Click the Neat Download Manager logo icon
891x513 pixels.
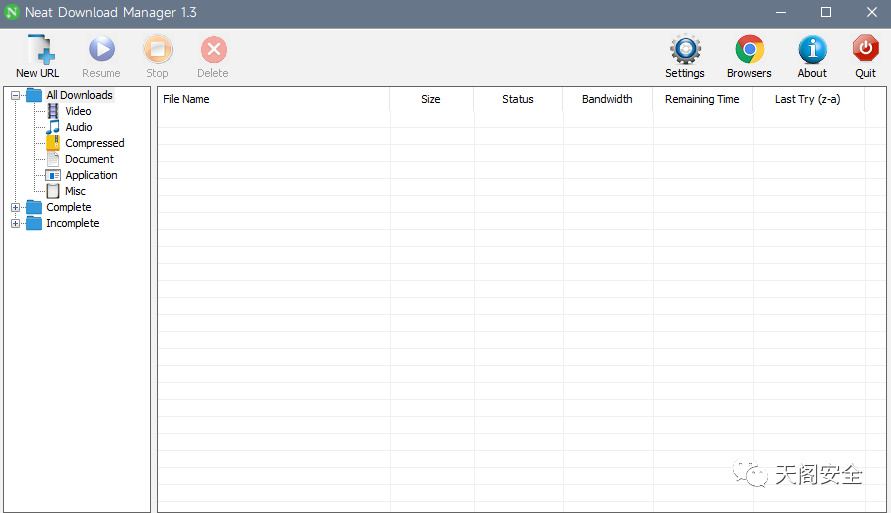click(12, 12)
